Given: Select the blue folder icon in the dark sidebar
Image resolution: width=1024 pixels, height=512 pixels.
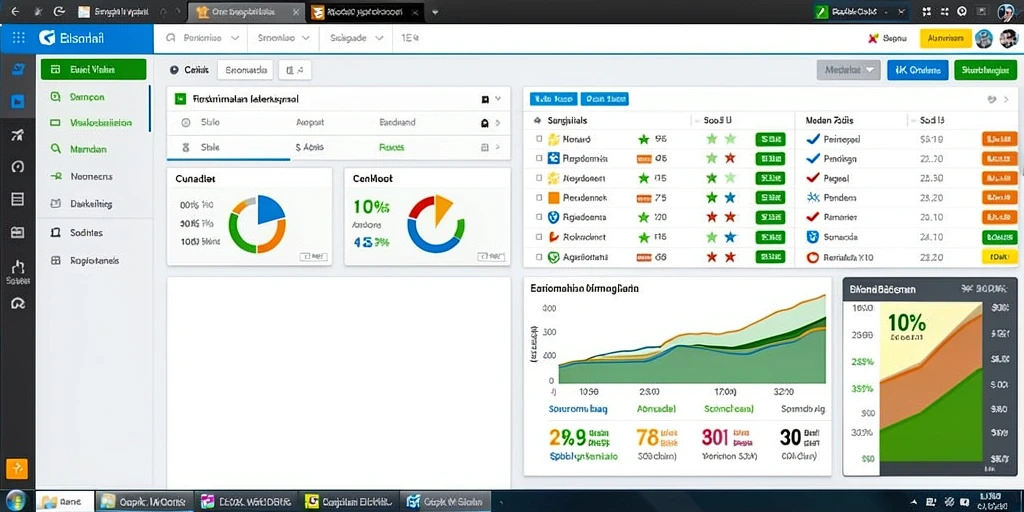Looking at the screenshot, I should point(18,101).
